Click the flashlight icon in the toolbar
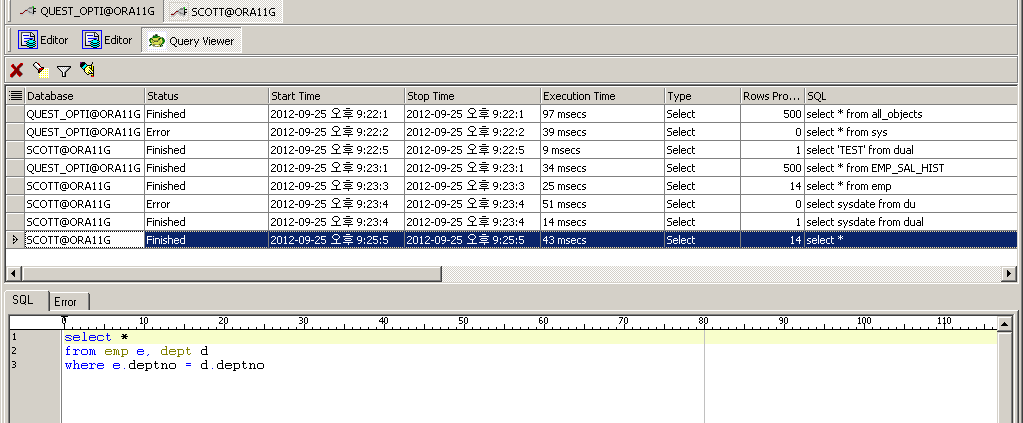Screen dimensions: 1023x423 40,70
